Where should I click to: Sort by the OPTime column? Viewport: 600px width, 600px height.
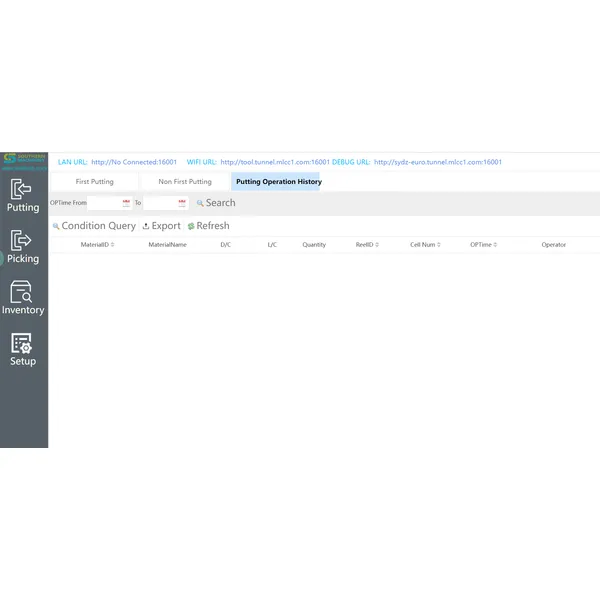pos(483,245)
